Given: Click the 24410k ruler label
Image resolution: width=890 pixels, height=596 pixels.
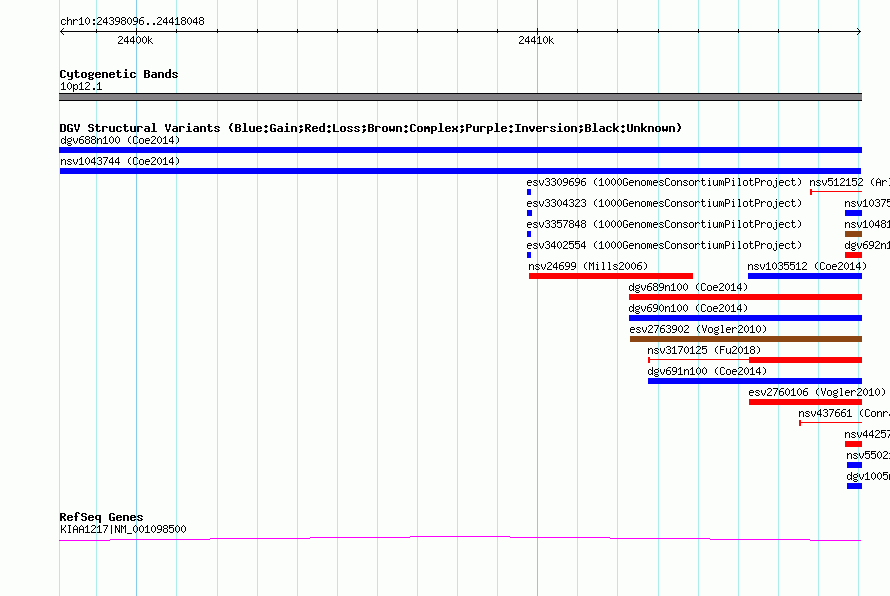Looking at the screenshot, I should click(x=536, y=40).
